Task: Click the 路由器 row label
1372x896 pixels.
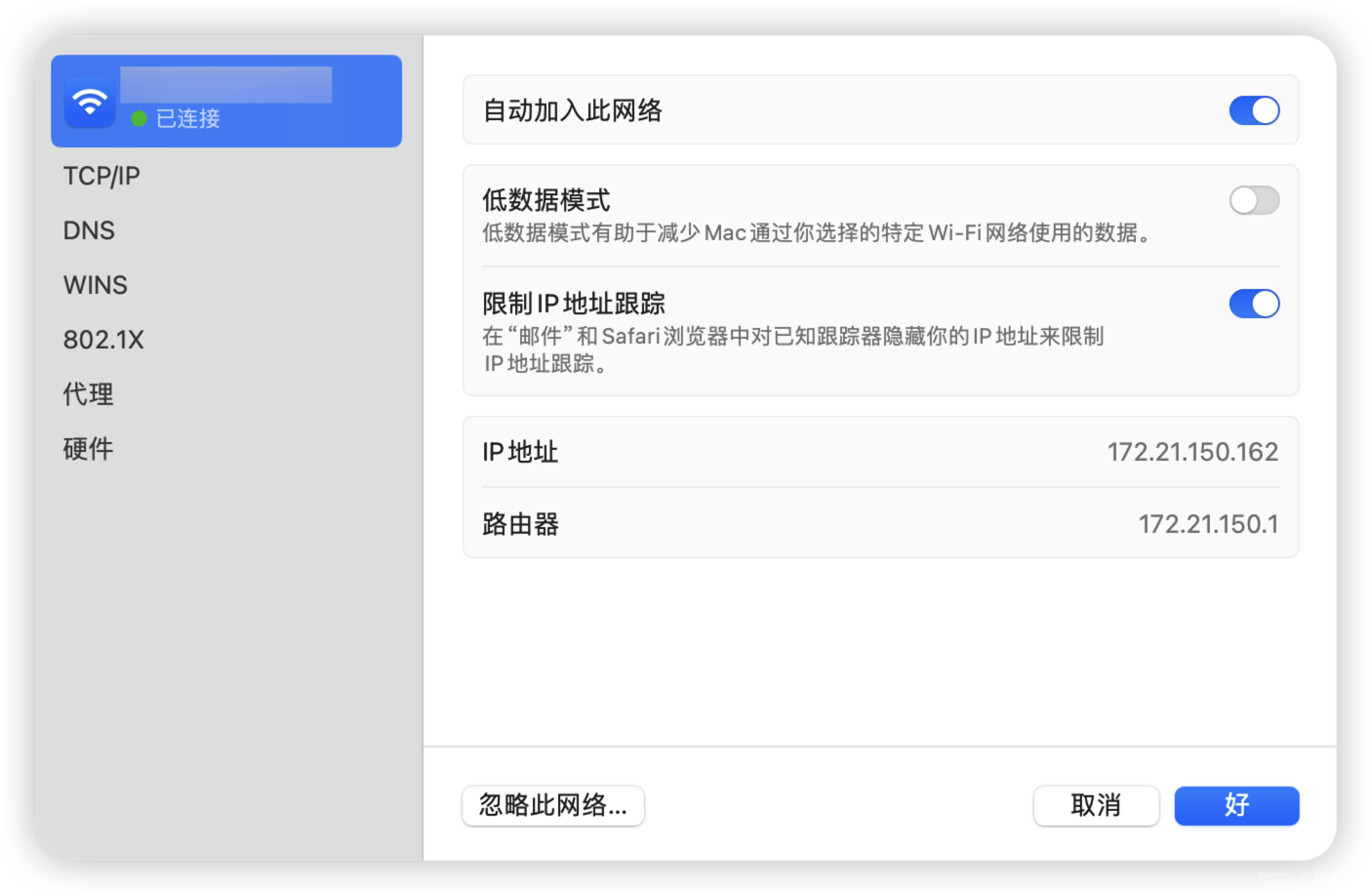Action: point(520,524)
